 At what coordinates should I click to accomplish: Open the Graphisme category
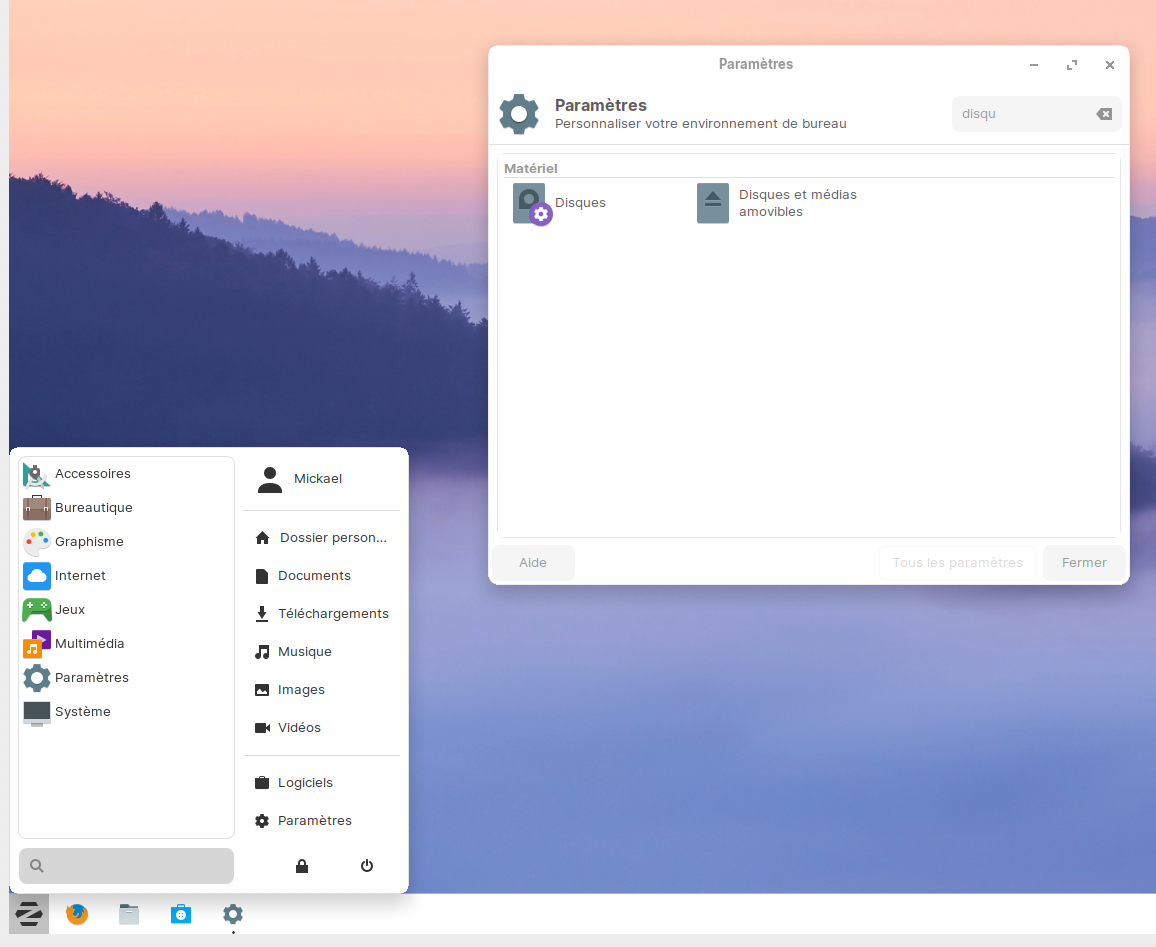coord(89,542)
